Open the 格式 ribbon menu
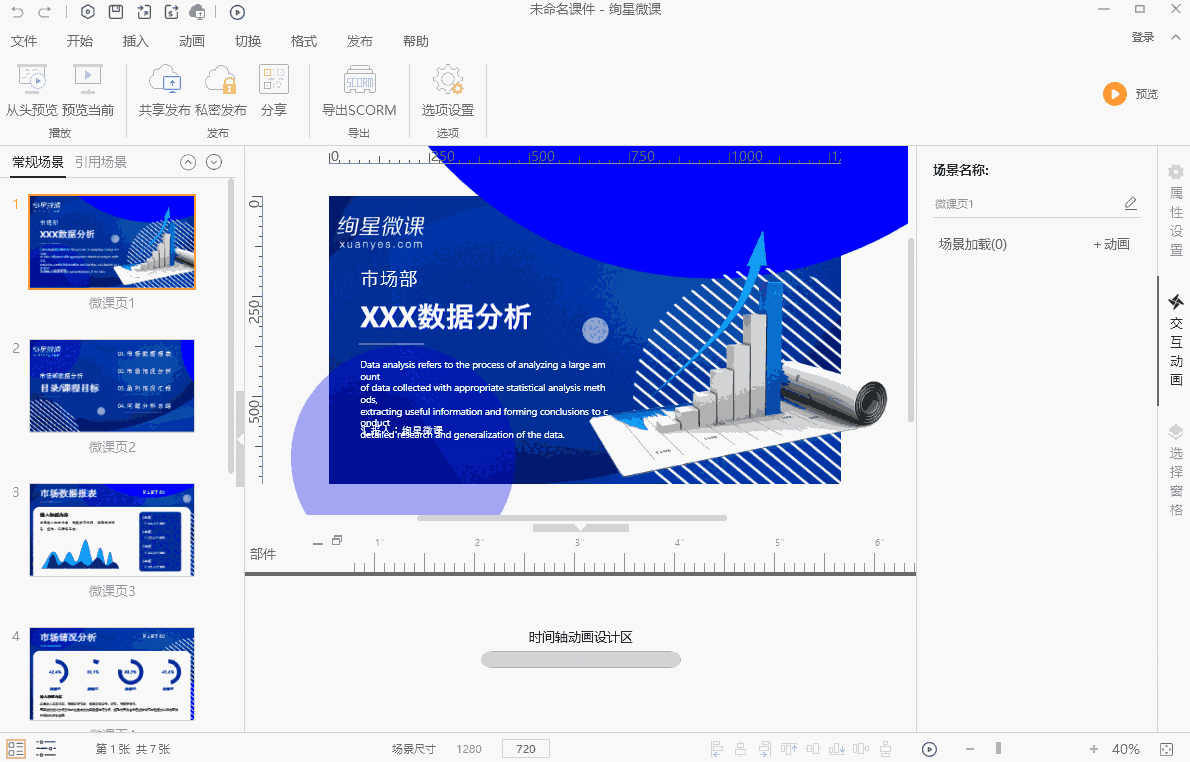This screenshot has width=1190, height=762. [302, 41]
